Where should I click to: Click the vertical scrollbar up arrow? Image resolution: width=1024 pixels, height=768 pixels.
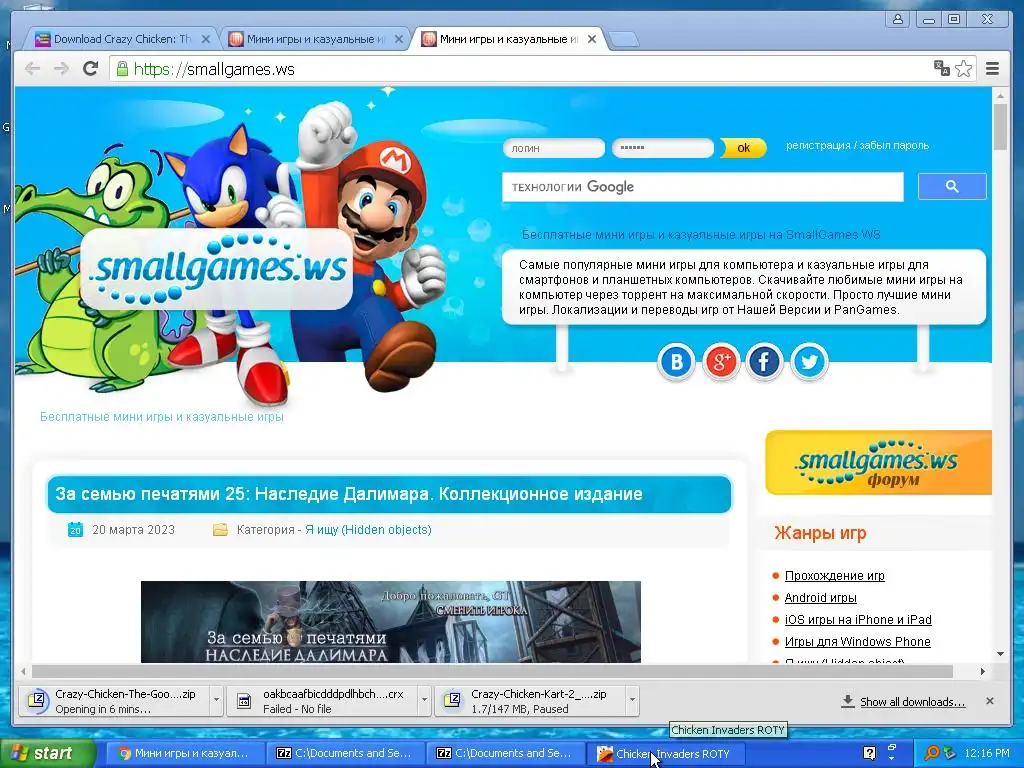(x=1000, y=96)
